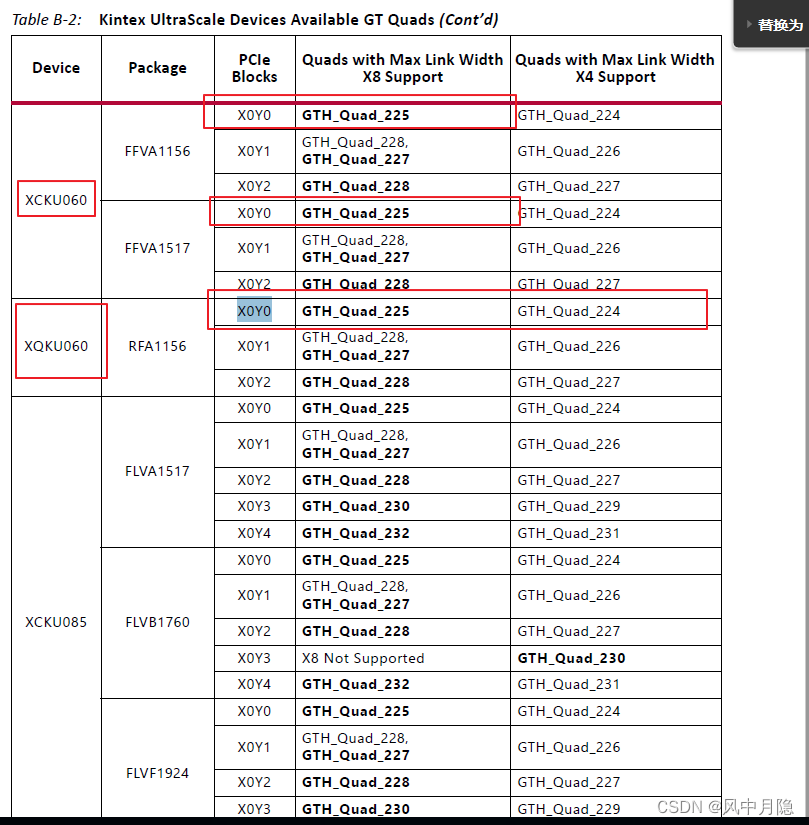
Task: Click the red-boxed XCKU060 device label
Action: tap(55, 199)
